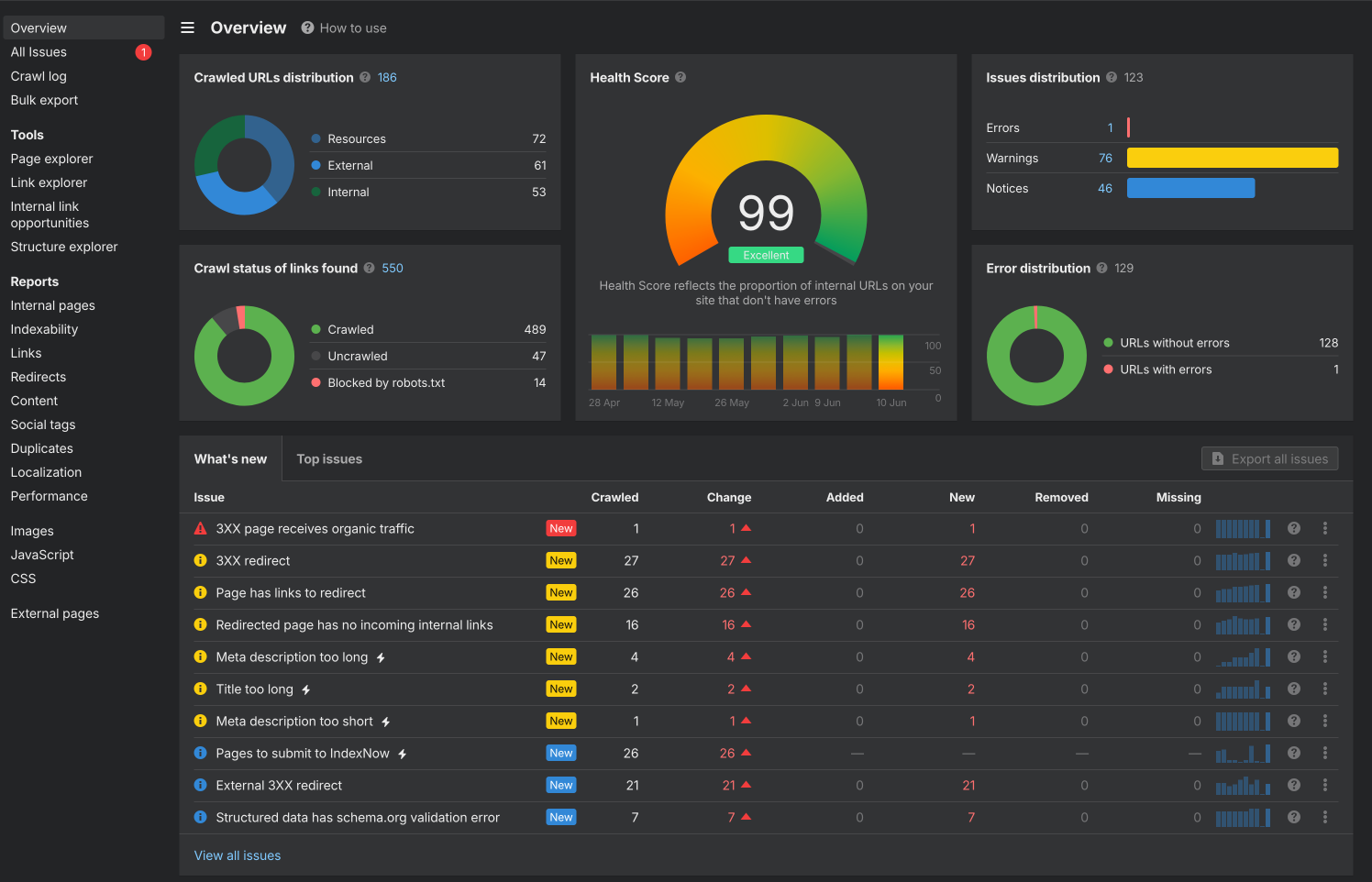
Task: Open Crawl log in sidebar
Action: (39, 76)
